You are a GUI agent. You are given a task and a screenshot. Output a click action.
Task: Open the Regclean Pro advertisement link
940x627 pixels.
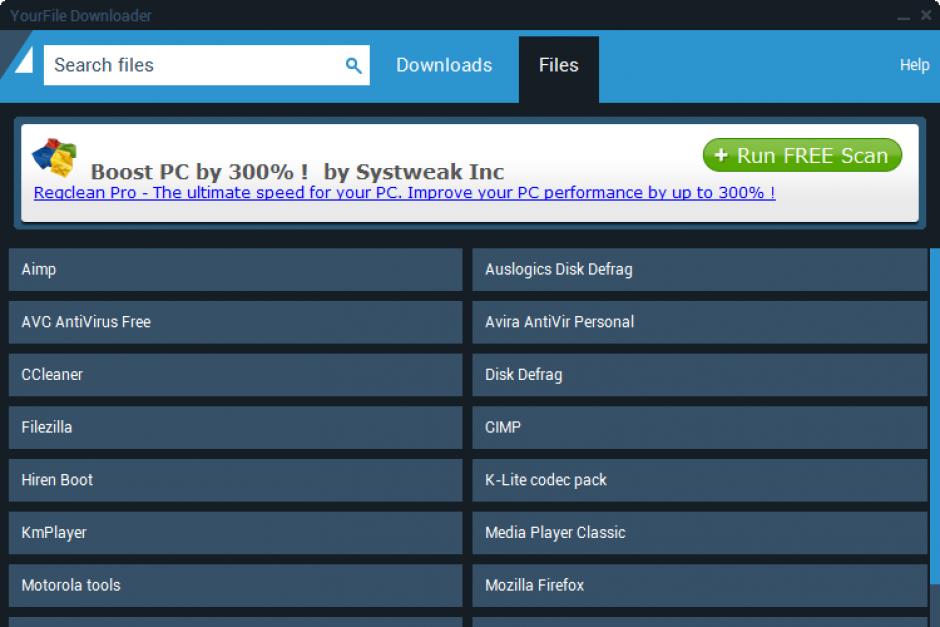coord(405,193)
